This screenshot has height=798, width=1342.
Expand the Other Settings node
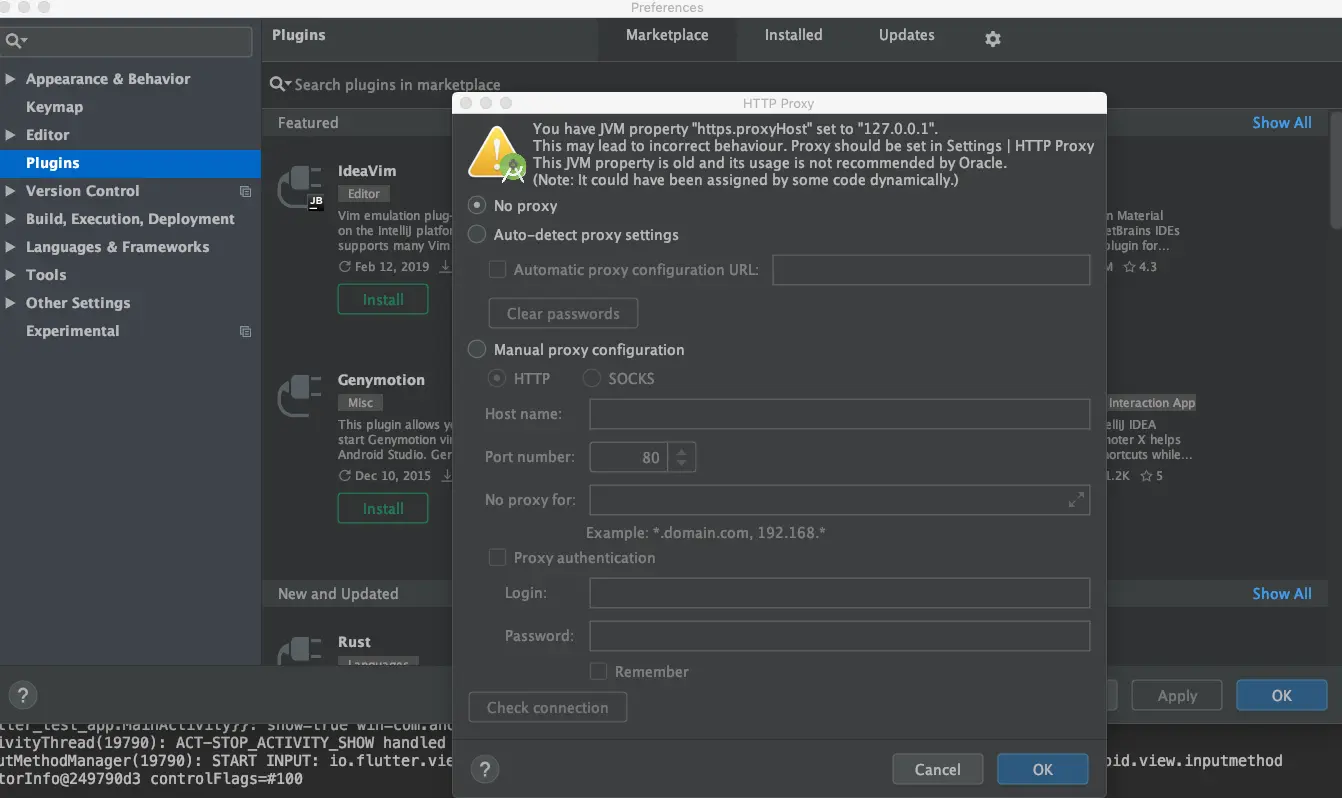click(10, 303)
